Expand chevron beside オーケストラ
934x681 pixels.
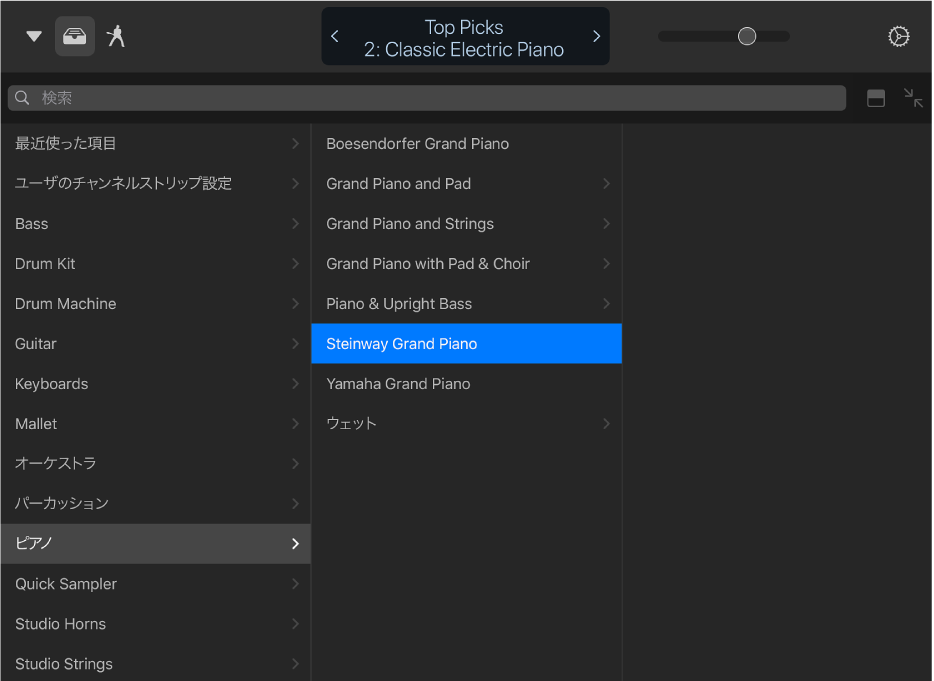[295, 464]
